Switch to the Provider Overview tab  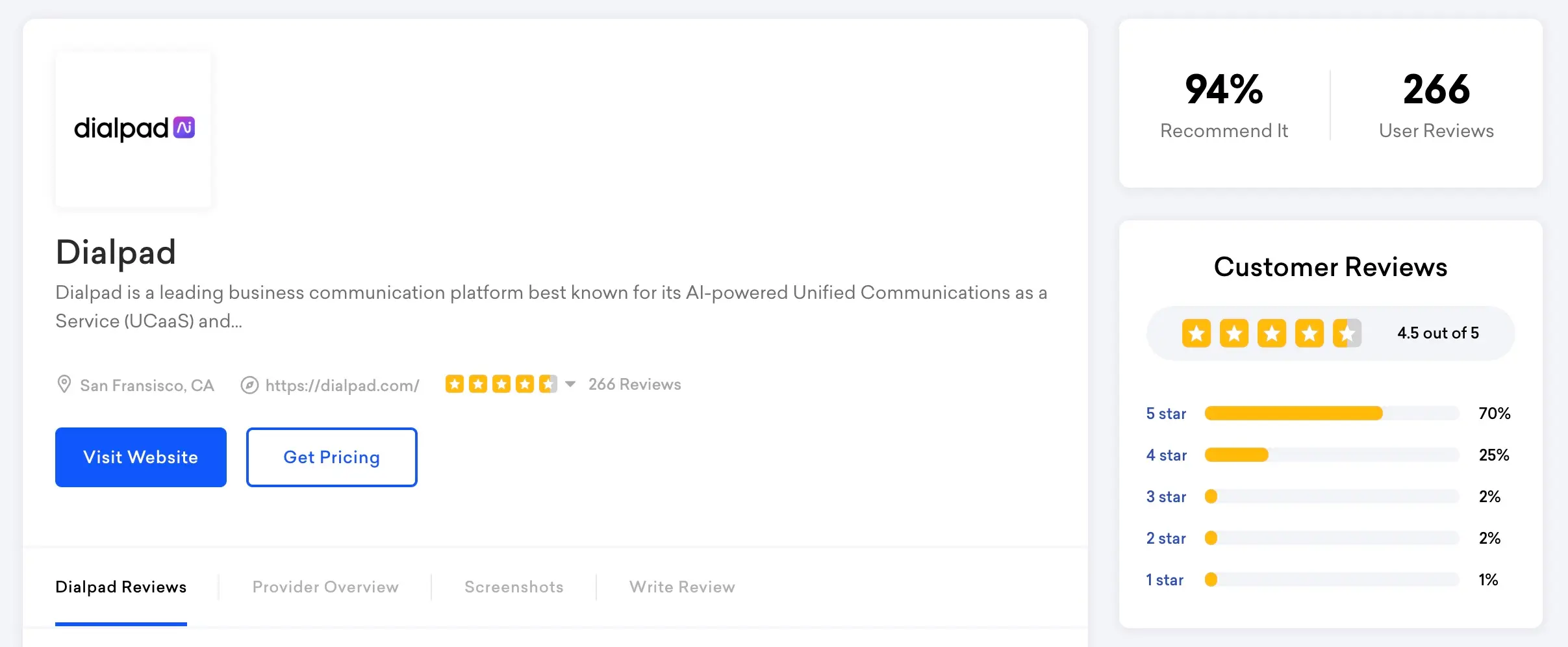pyautogui.click(x=325, y=587)
